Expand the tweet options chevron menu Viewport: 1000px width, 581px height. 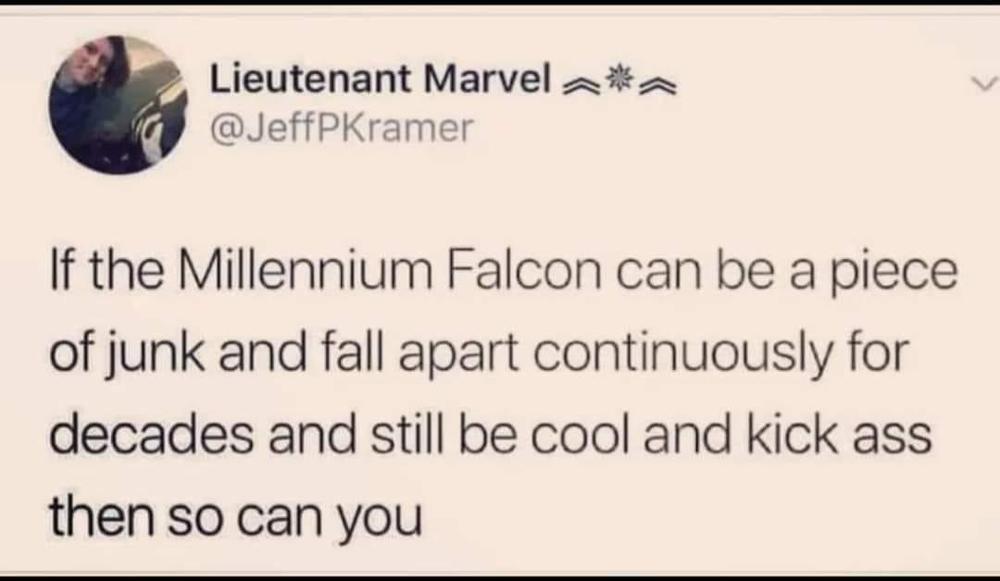(983, 84)
